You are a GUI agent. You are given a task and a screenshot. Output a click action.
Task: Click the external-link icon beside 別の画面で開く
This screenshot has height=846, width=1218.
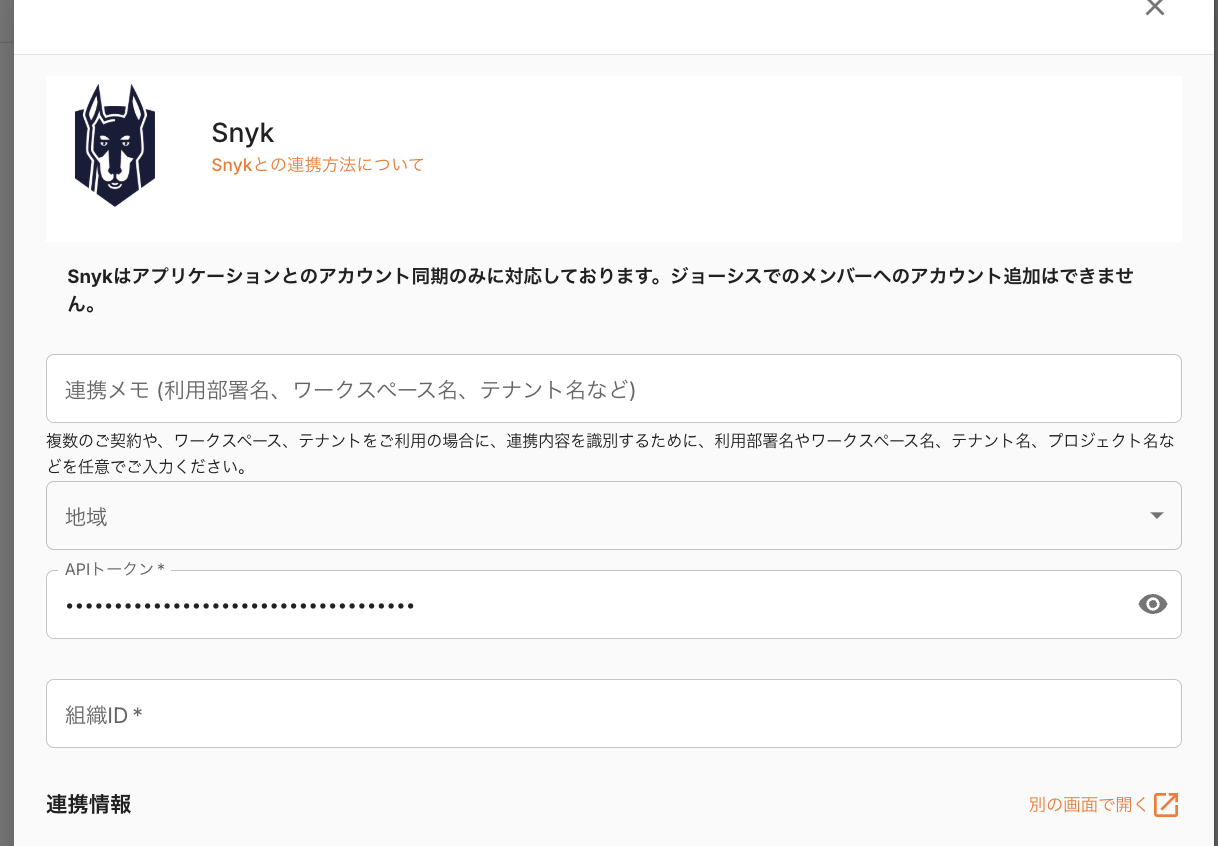pos(1166,805)
